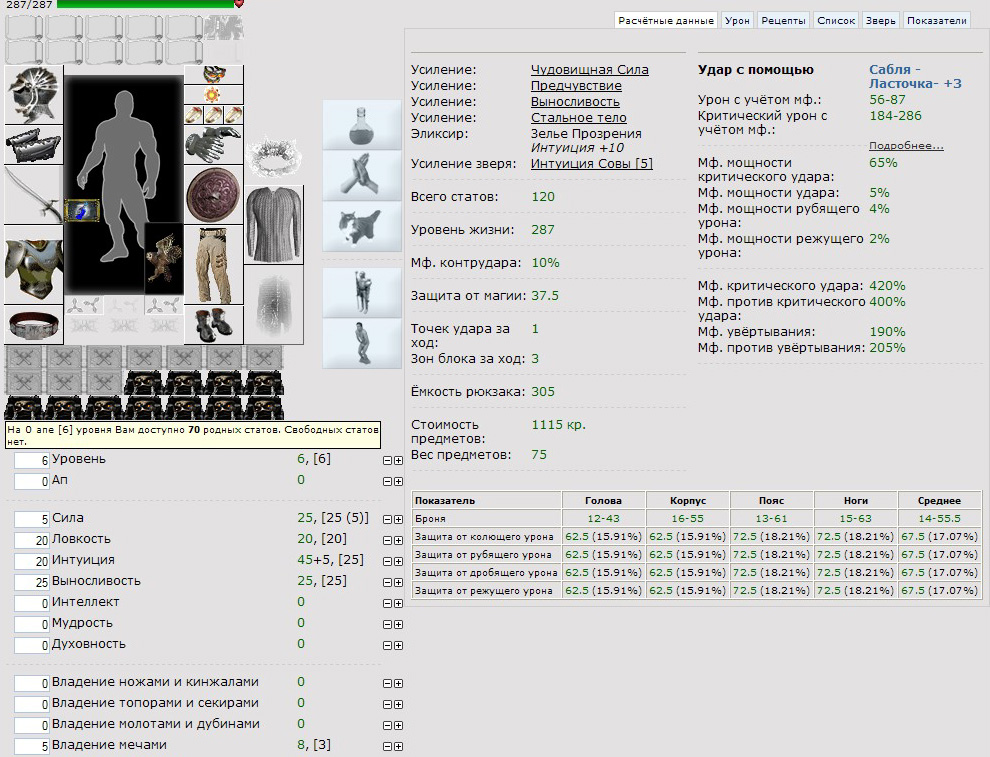The image size is (990, 757).
Task: Click the Сабля -Ласточка- +3 weapon name
Action: click(x=915, y=76)
